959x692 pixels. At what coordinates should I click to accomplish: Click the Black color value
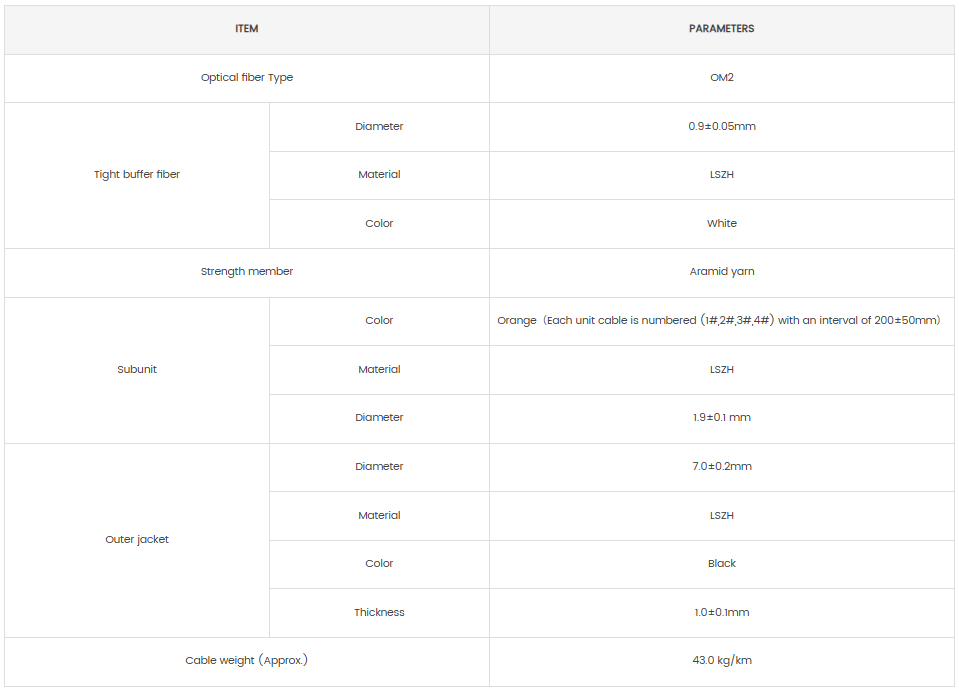721,564
